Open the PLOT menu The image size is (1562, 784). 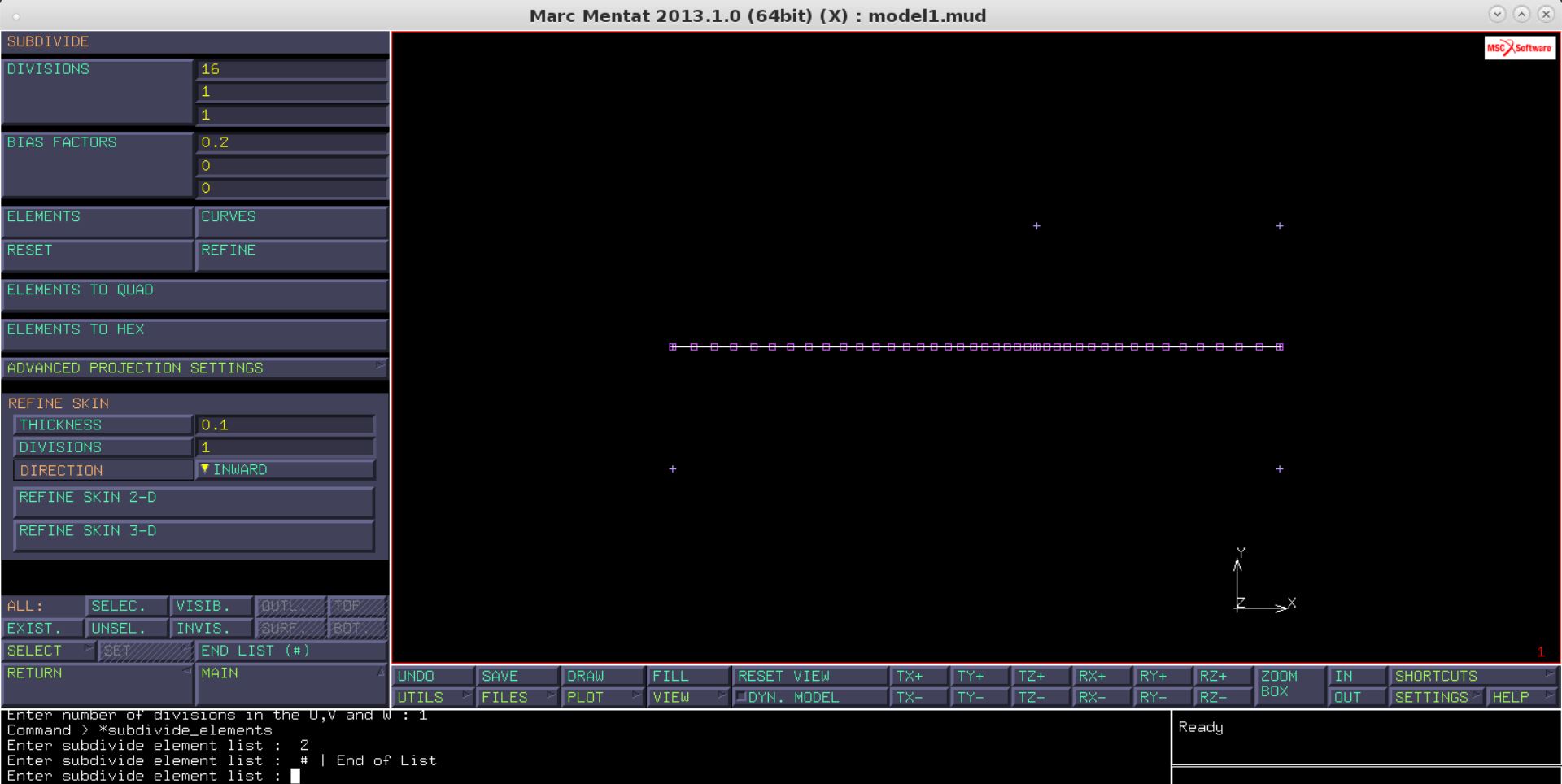coord(603,697)
